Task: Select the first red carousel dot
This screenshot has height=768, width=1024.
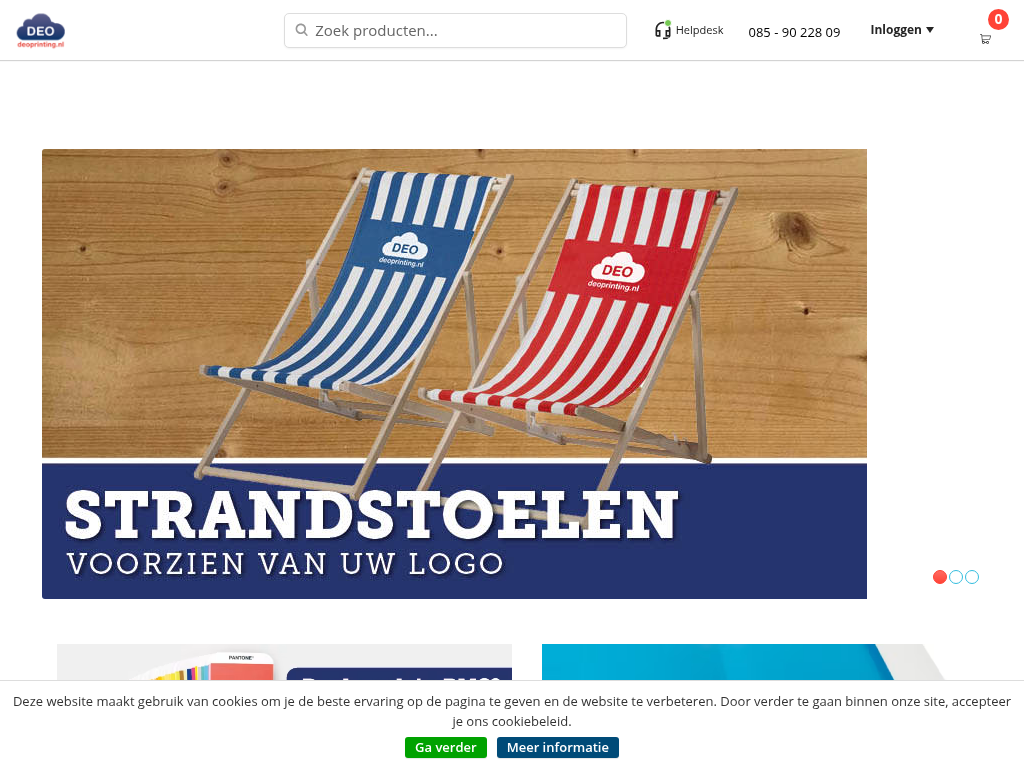Action: pos(940,577)
